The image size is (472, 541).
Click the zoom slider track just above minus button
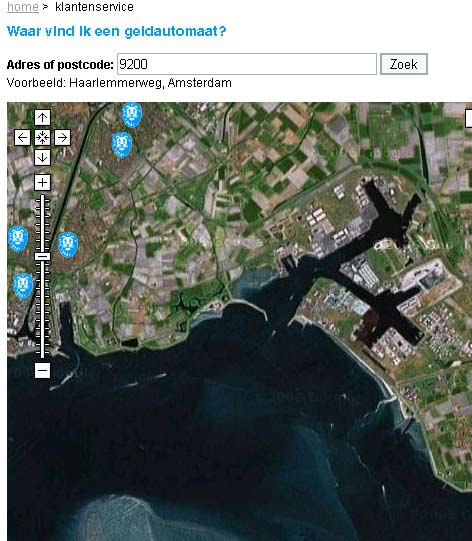point(42,352)
